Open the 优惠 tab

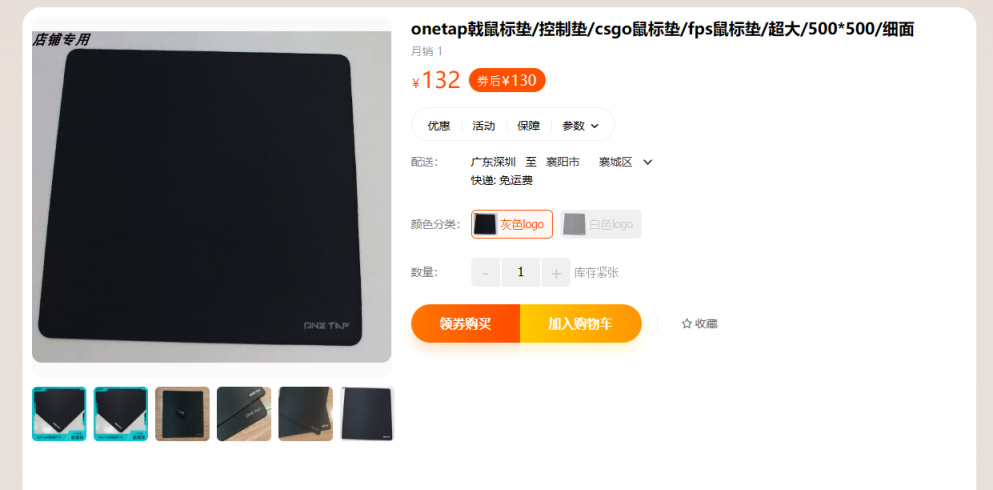tap(439, 126)
